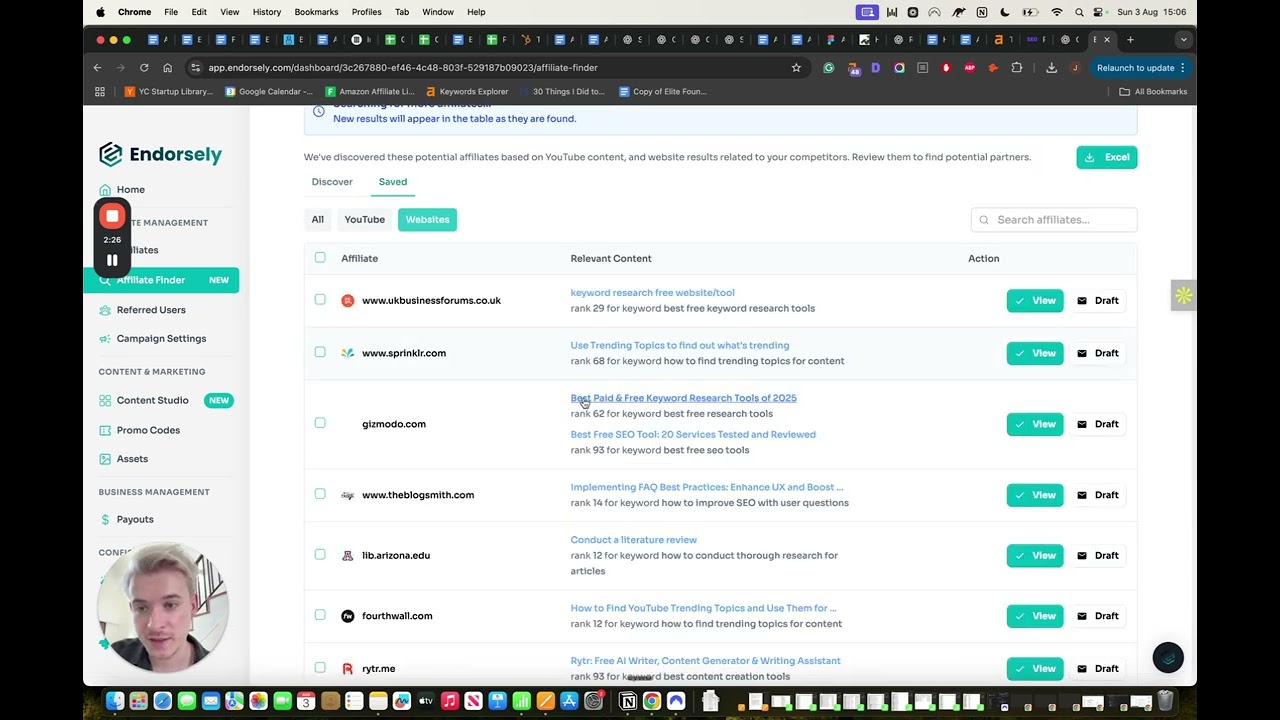The width and height of the screenshot is (1280, 720).
Task: Open Promo Codes page
Action: pos(148,430)
